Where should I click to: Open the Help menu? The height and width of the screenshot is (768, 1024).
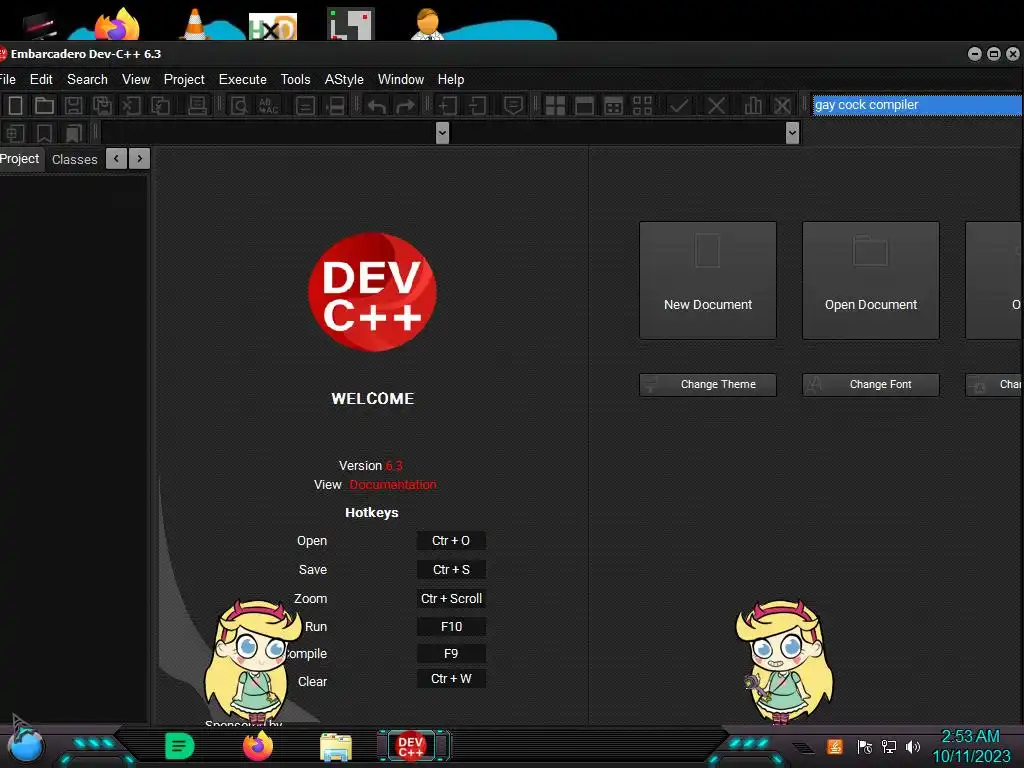click(451, 79)
